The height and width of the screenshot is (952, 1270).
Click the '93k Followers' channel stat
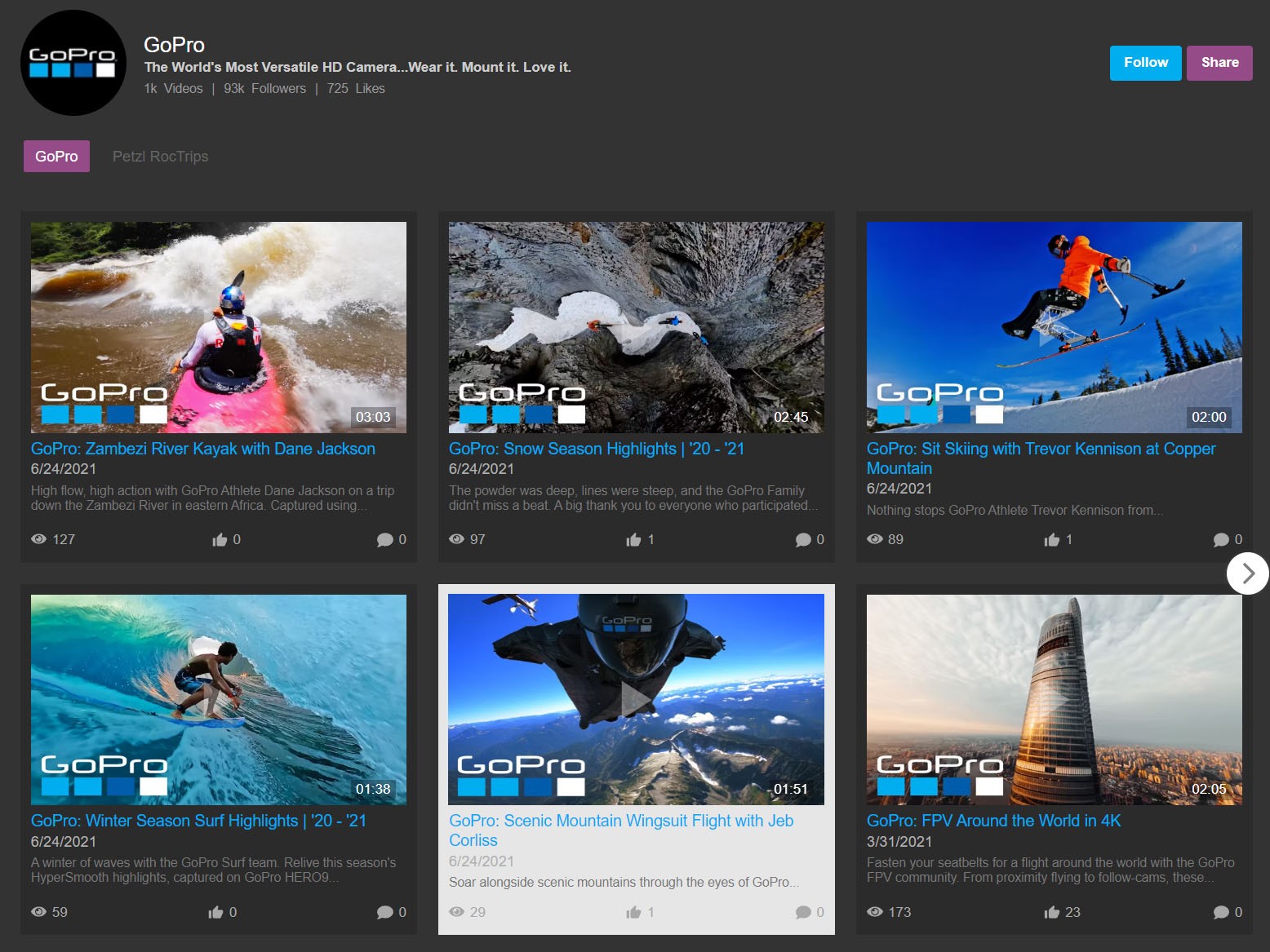point(264,88)
